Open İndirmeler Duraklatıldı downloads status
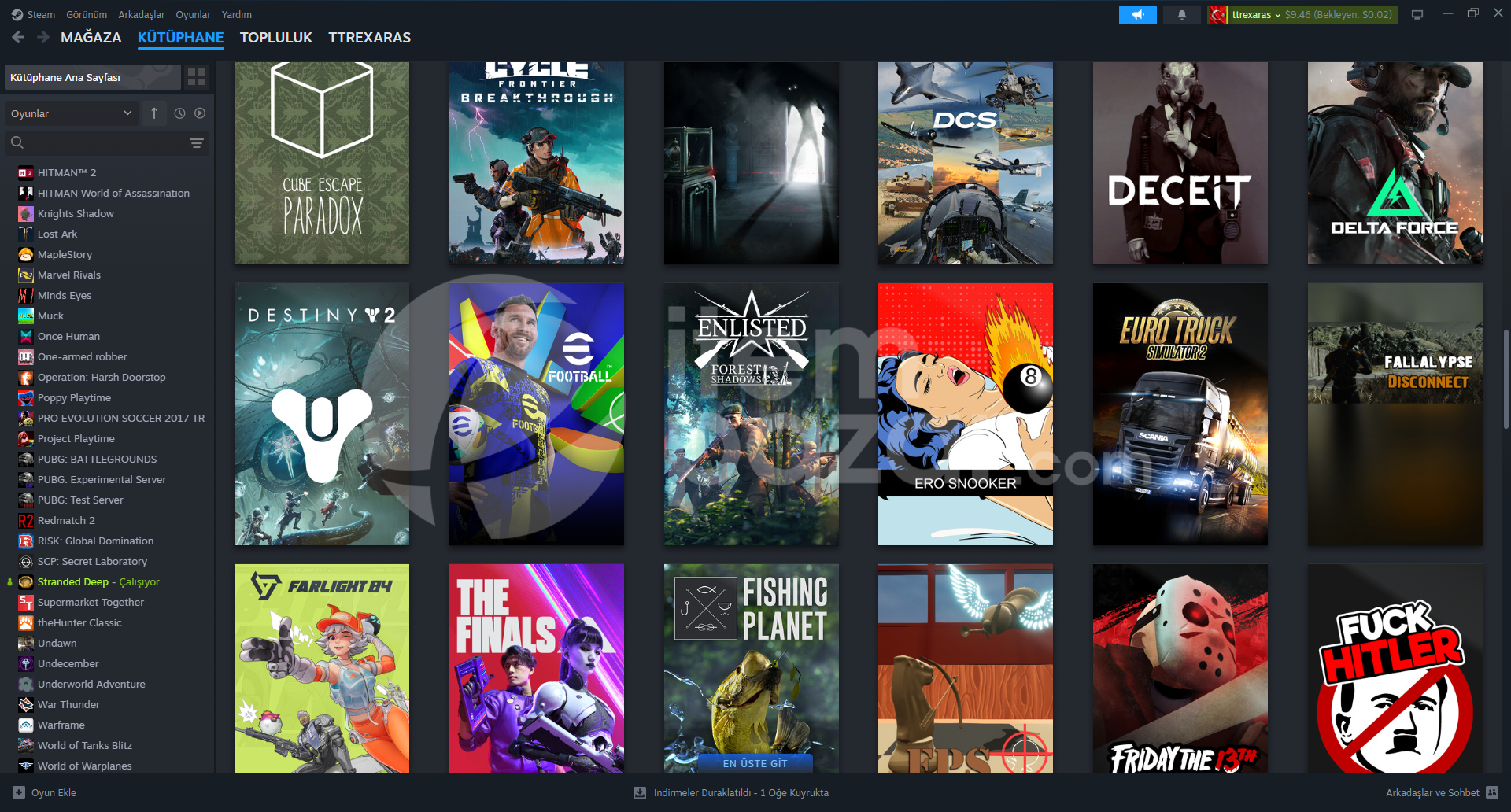Image resolution: width=1511 pixels, height=812 pixels. click(731, 792)
